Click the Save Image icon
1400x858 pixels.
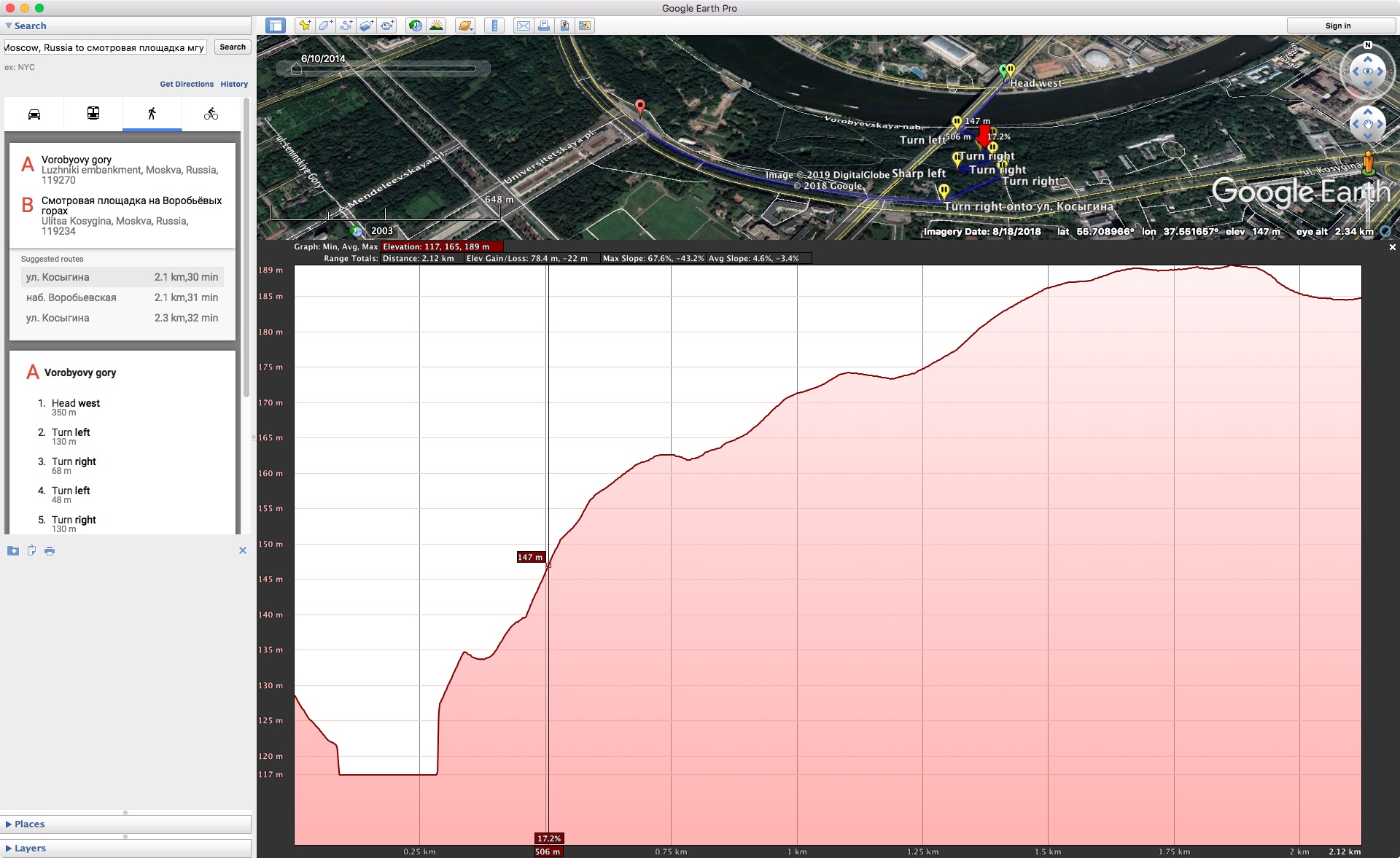click(564, 26)
